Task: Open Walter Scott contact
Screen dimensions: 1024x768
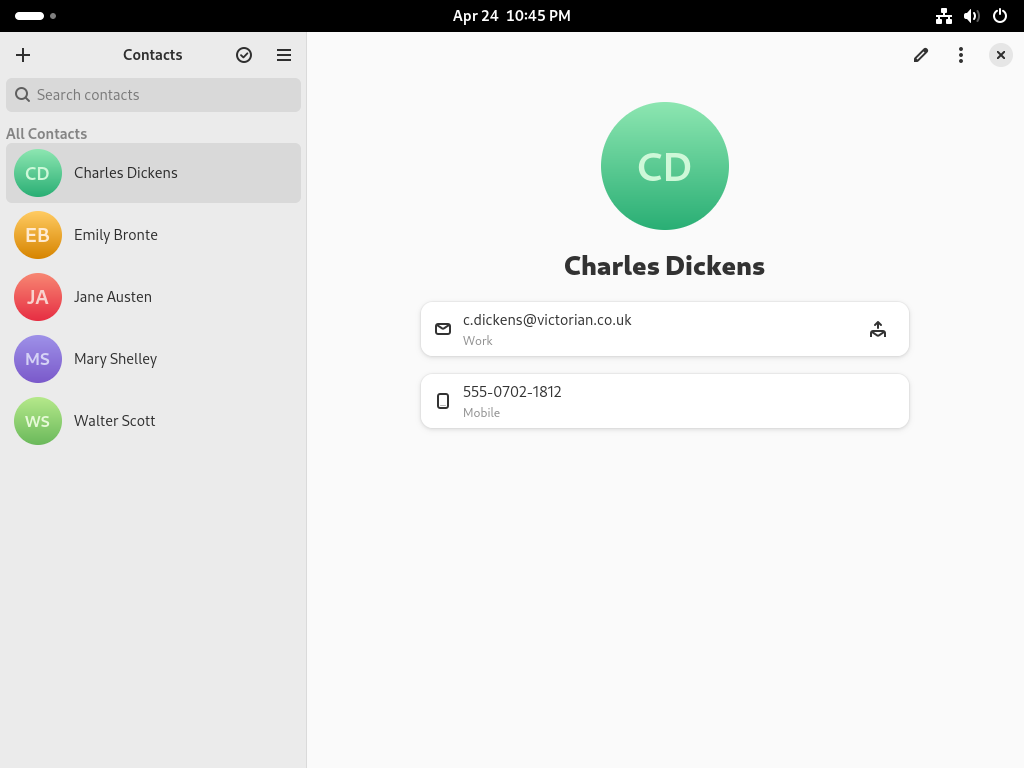Action: [x=153, y=421]
